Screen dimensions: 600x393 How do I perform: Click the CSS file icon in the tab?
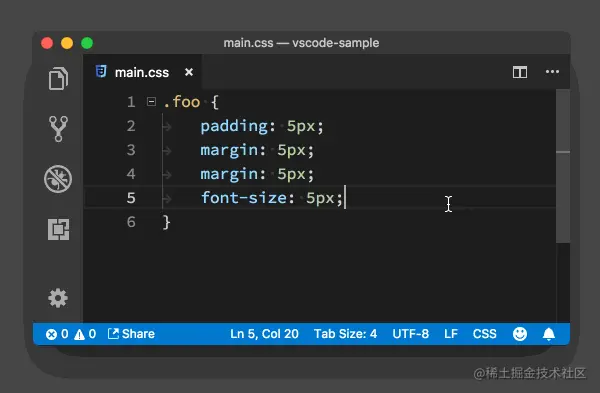[101, 72]
